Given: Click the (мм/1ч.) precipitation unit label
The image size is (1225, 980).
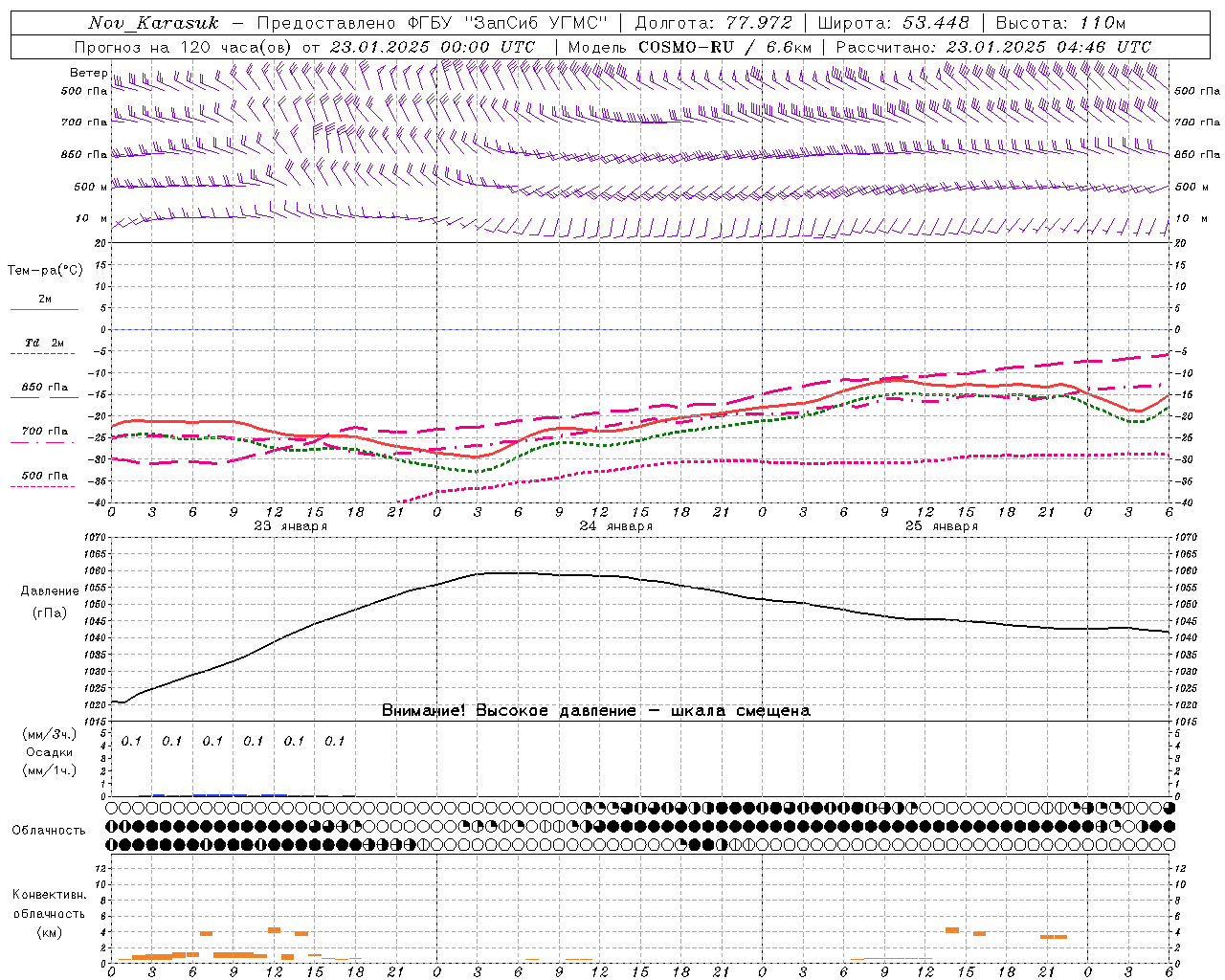Looking at the screenshot, I should tap(49, 770).
